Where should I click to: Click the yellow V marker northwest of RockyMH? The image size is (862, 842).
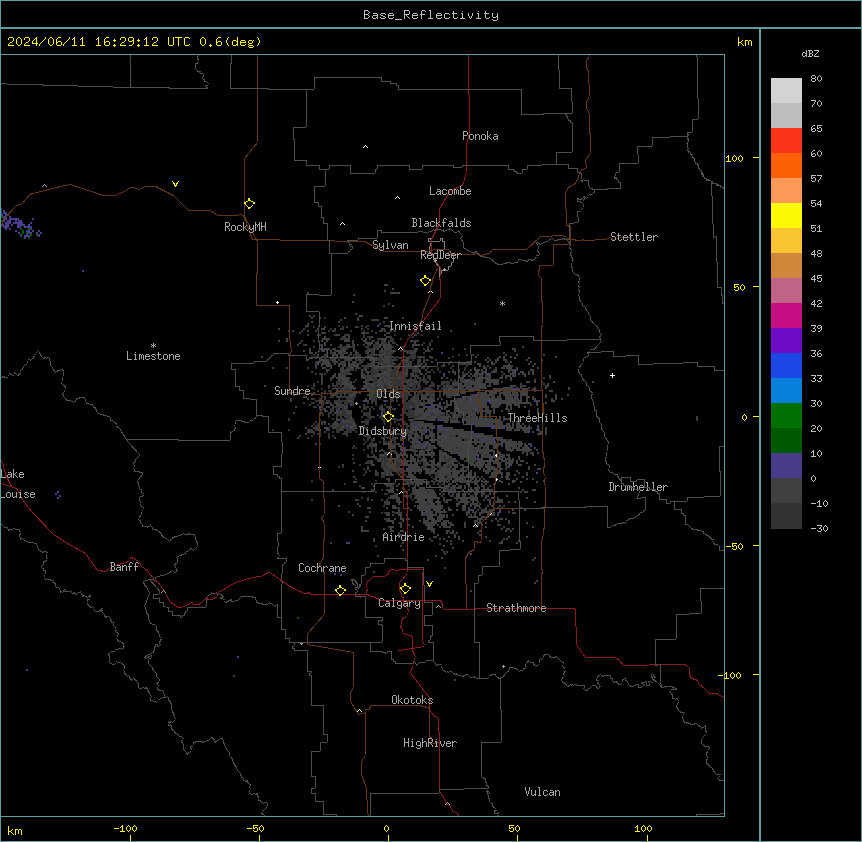[x=175, y=184]
